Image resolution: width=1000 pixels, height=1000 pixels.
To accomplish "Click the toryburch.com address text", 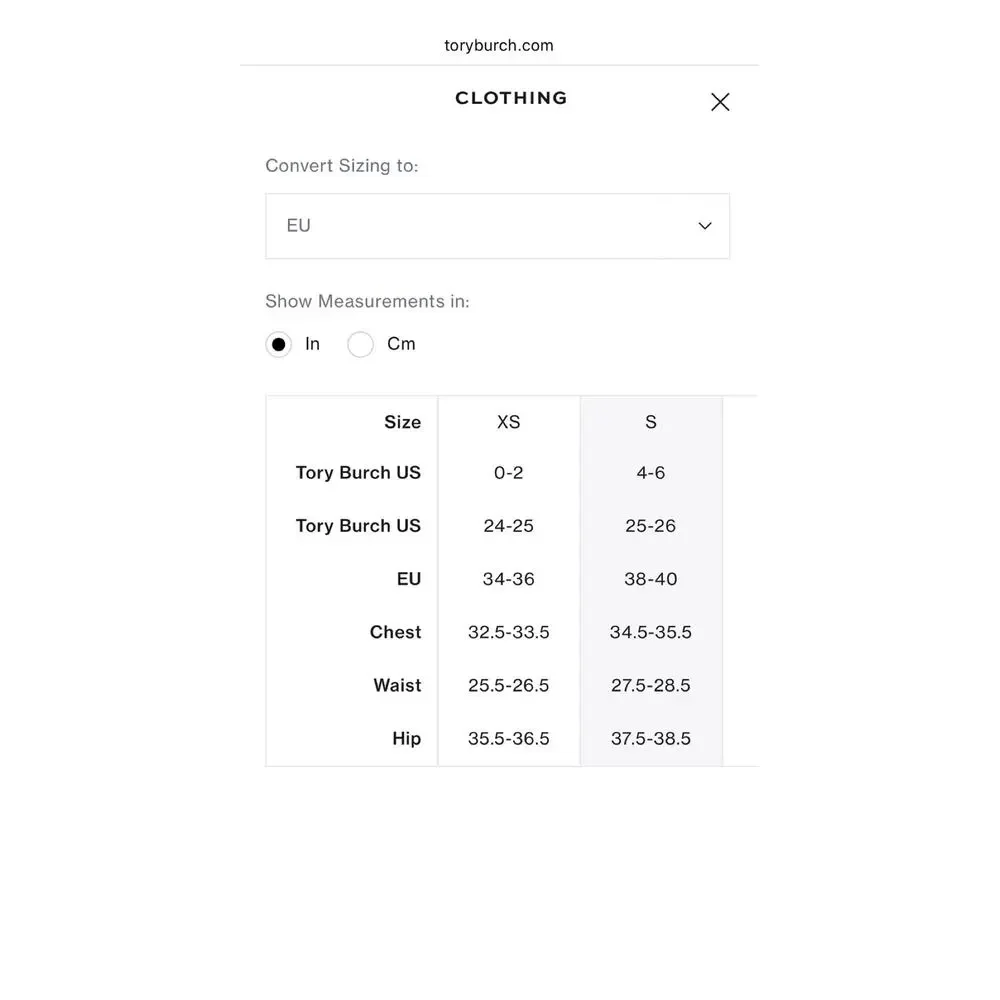I will pyautogui.click(x=499, y=45).
